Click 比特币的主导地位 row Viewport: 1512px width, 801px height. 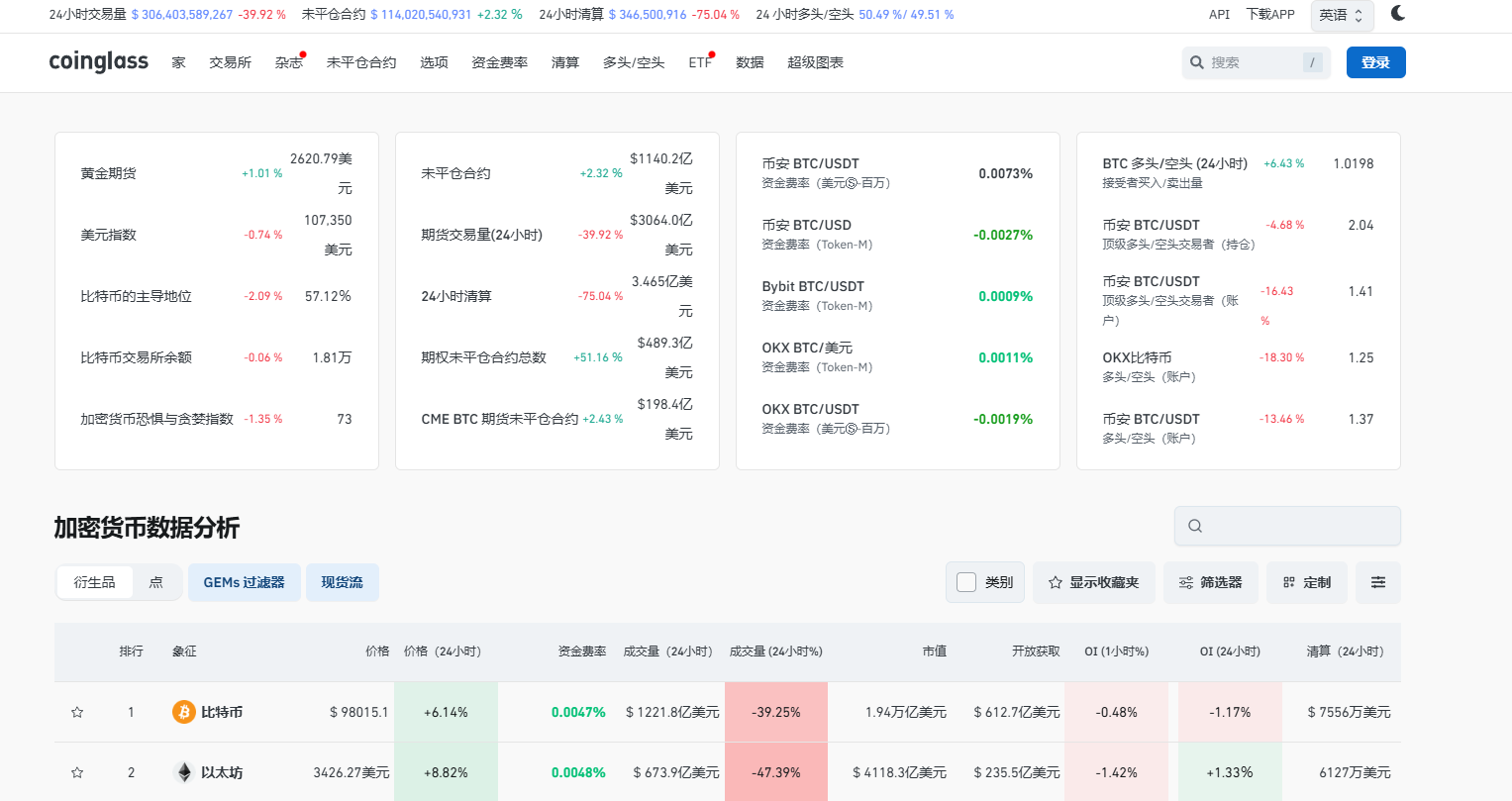coord(217,296)
